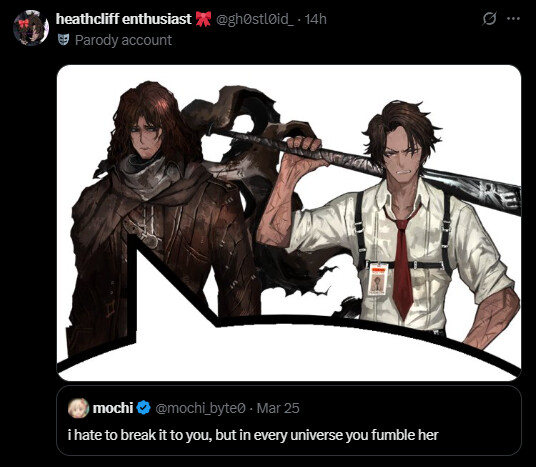
Task: Click the Parody account mask icon
Action: [x=63, y=40]
